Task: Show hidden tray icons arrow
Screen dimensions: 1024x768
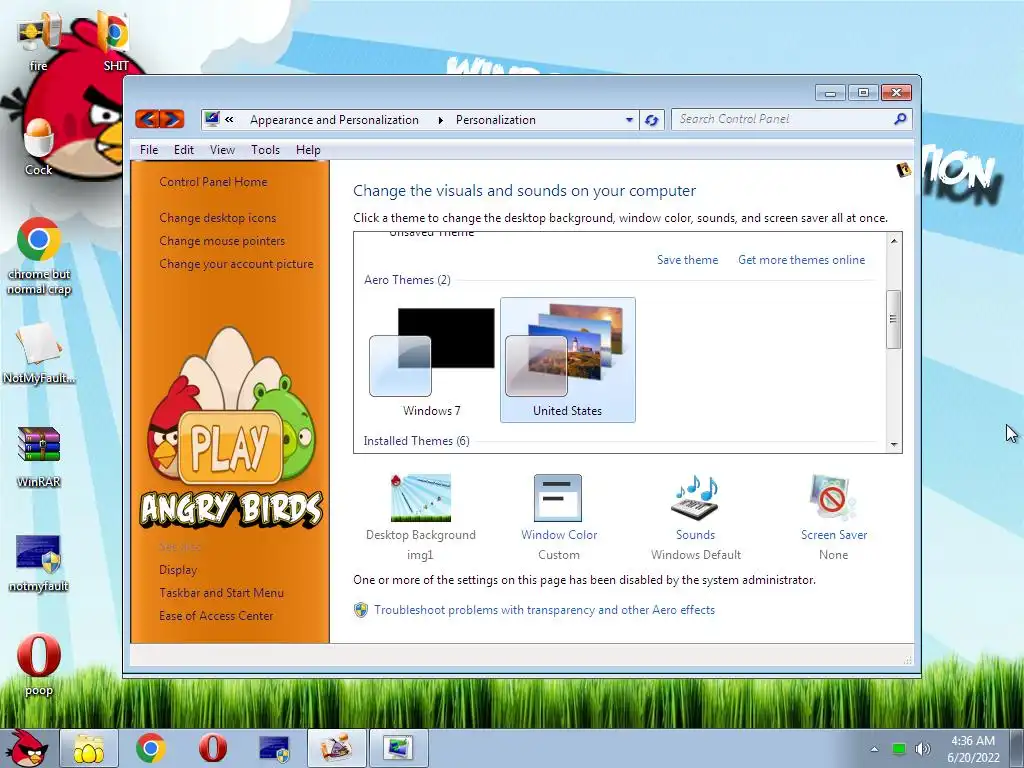Action: [x=874, y=749]
